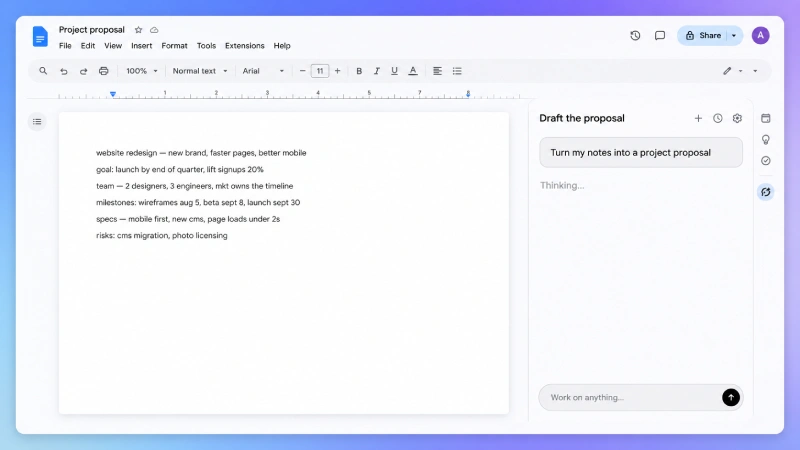Click the pencil editing mode icon
Screen dimensions: 800x450
727,71
